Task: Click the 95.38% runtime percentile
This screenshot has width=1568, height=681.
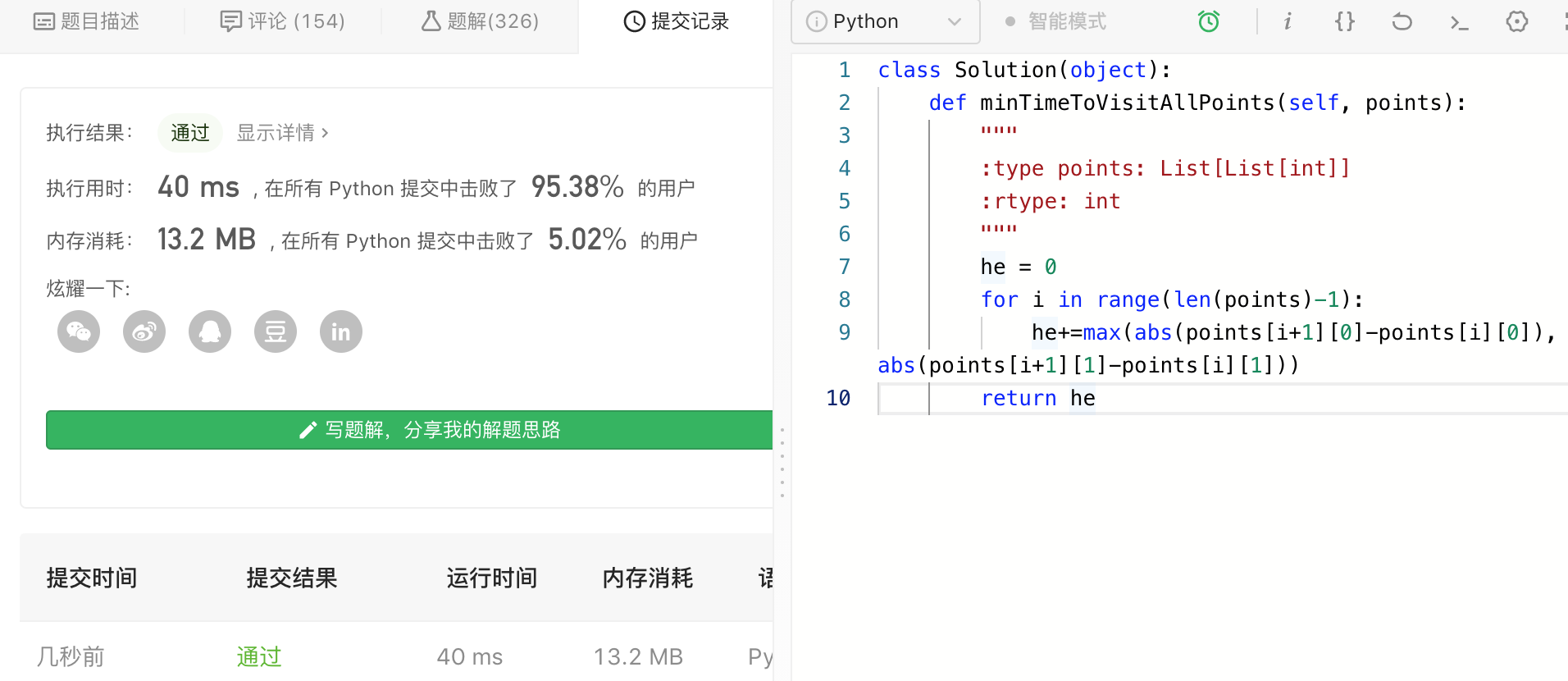Action: tap(577, 187)
